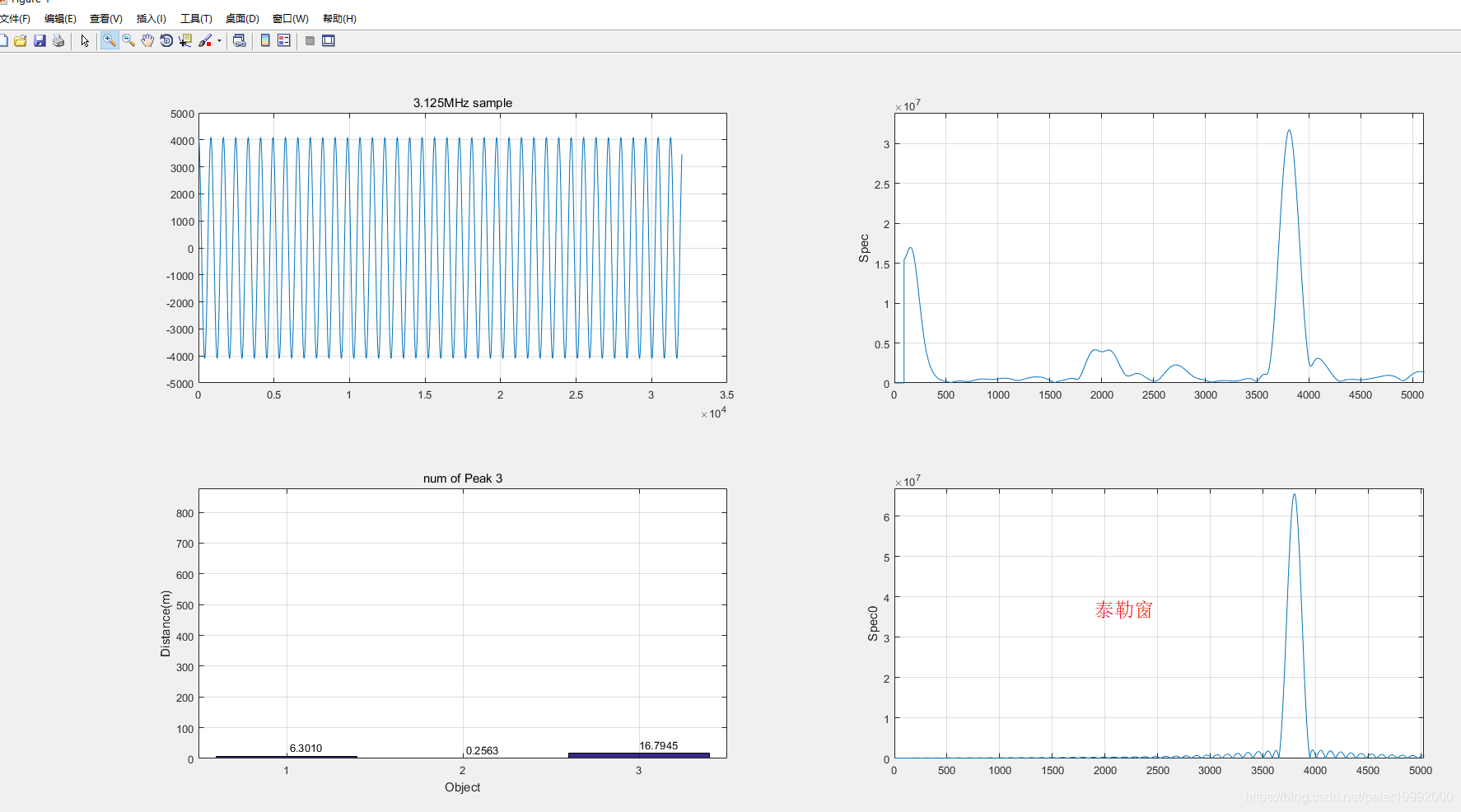
Task: Click the 'Object' x-axis label
Action: tap(463, 787)
